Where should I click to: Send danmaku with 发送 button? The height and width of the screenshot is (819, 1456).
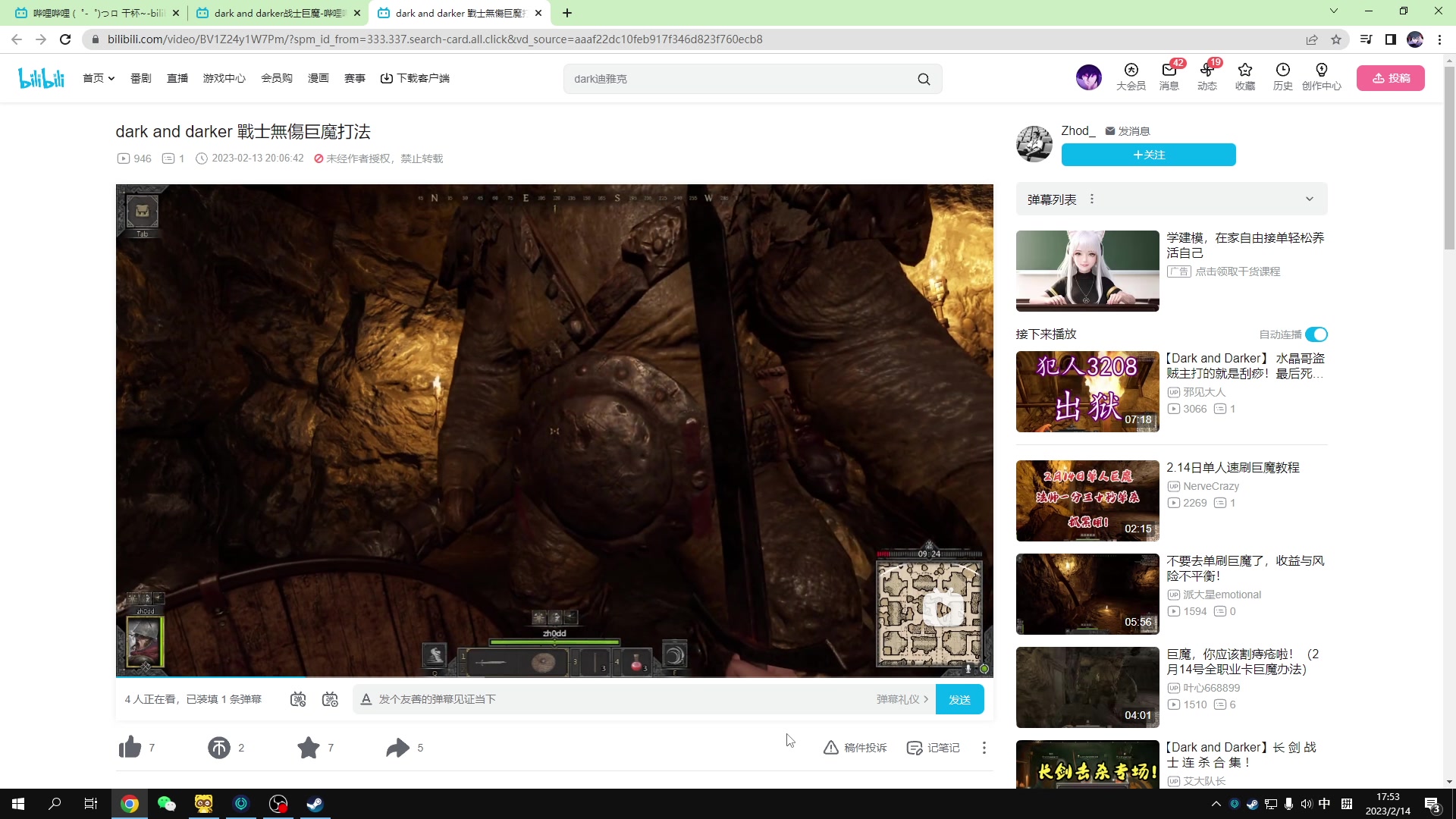pos(960,699)
